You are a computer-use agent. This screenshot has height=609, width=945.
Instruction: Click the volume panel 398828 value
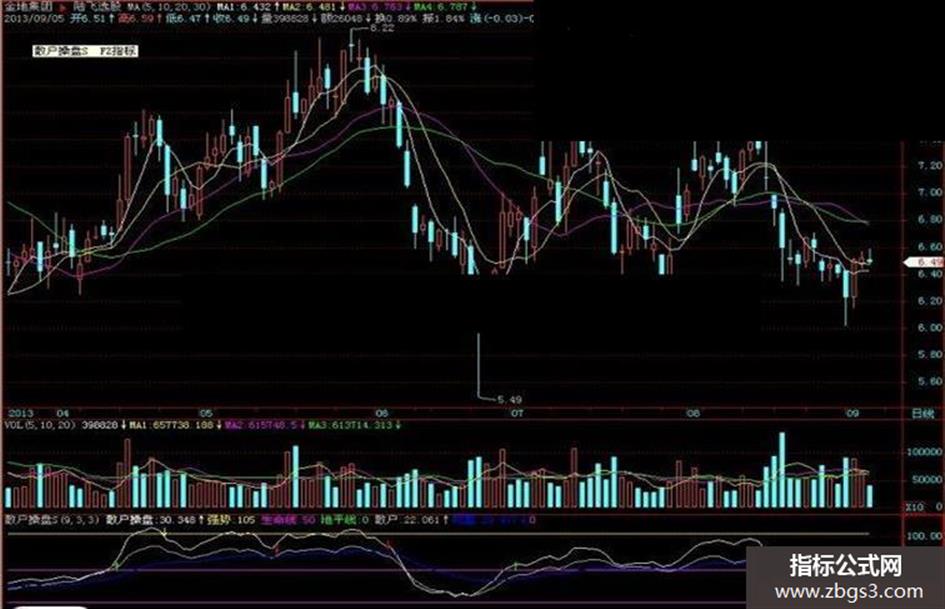click(99, 425)
